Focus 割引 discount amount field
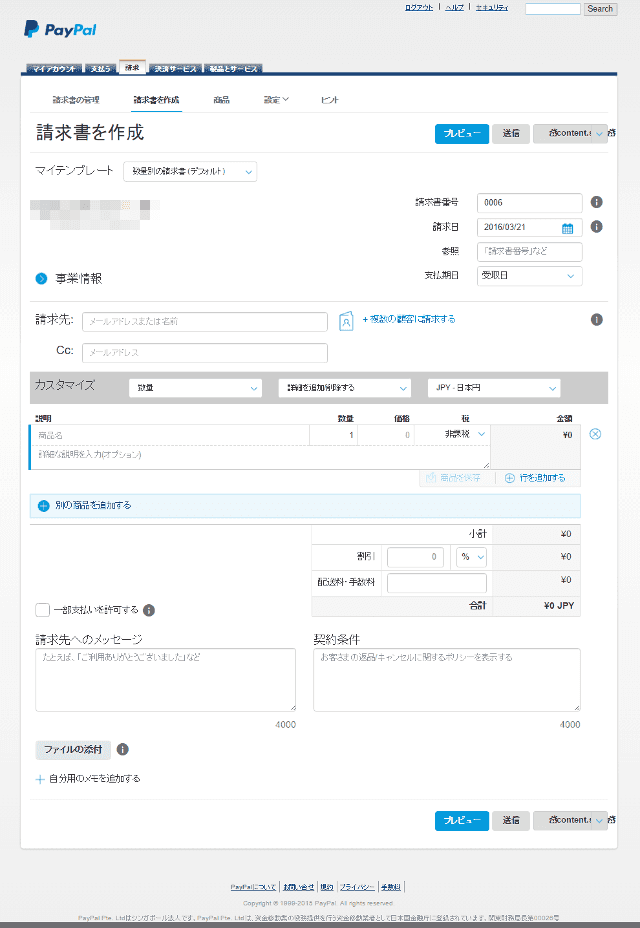 click(415, 557)
